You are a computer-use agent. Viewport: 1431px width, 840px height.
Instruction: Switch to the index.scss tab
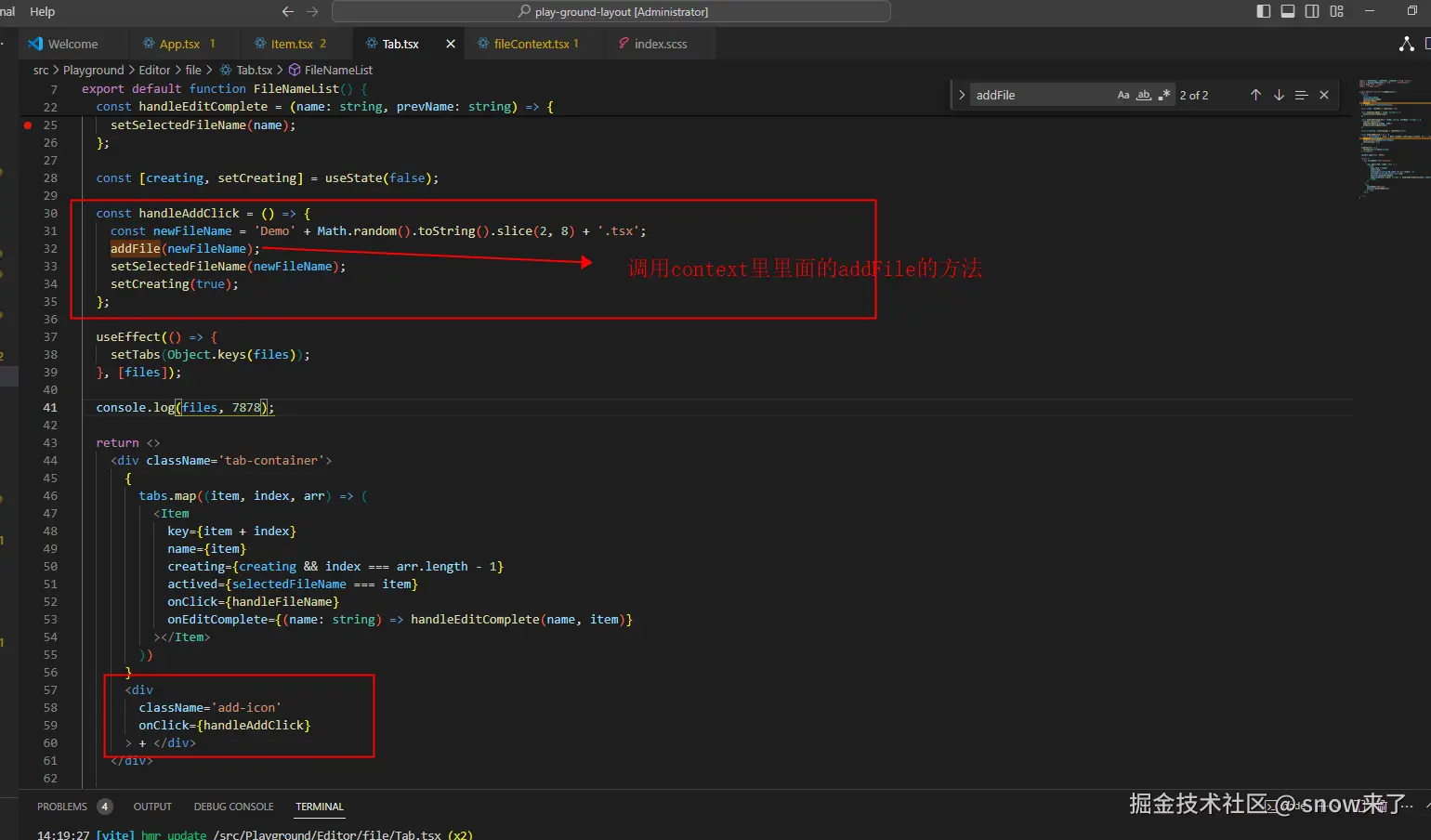(661, 44)
